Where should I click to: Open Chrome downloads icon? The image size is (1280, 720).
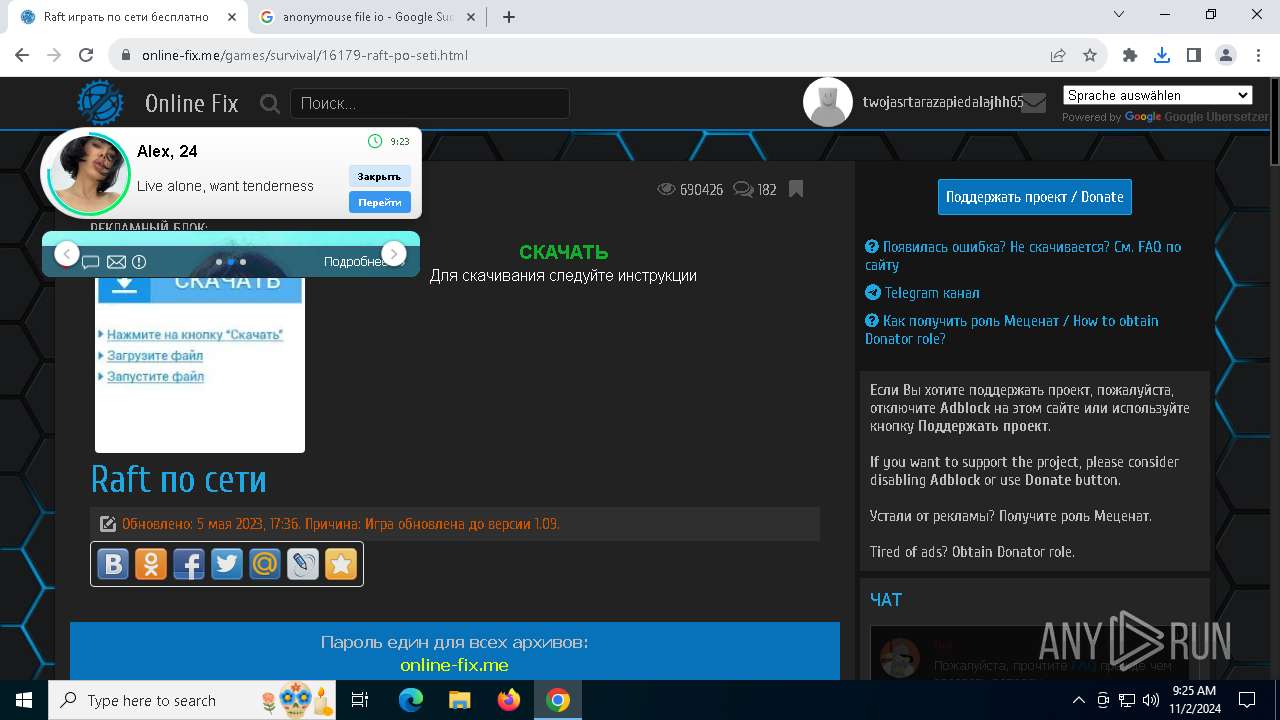point(1162,55)
